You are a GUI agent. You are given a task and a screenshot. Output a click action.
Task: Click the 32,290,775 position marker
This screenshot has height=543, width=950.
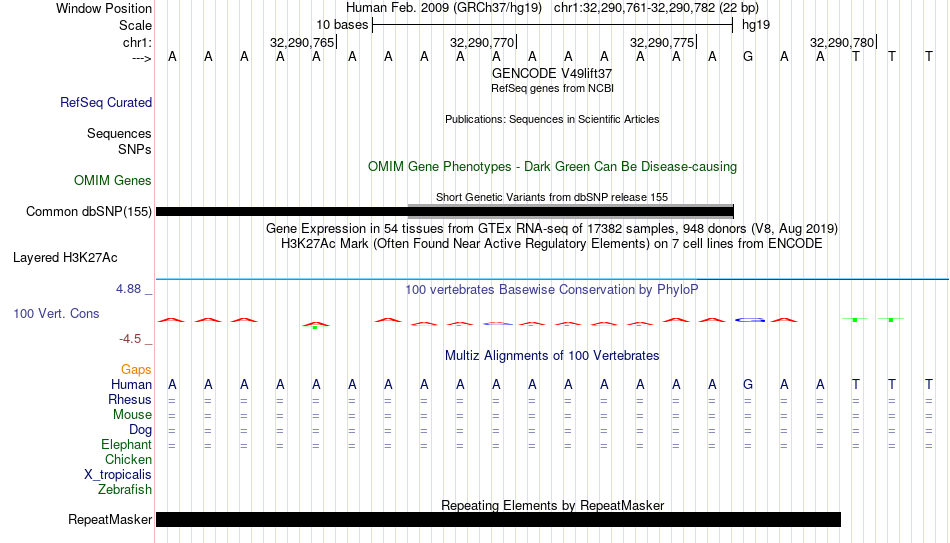[662, 42]
